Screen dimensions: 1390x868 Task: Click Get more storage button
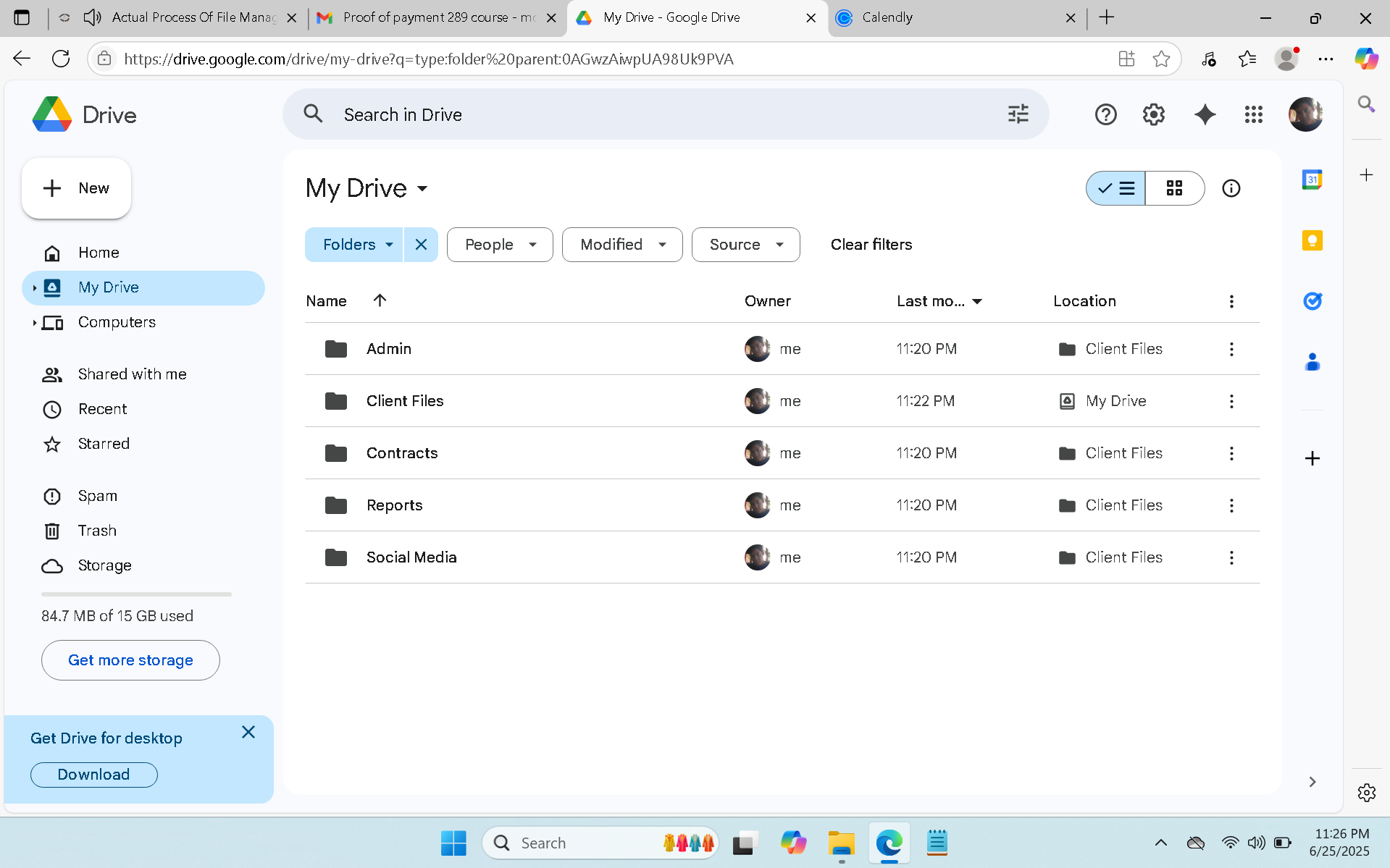[x=130, y=660]
